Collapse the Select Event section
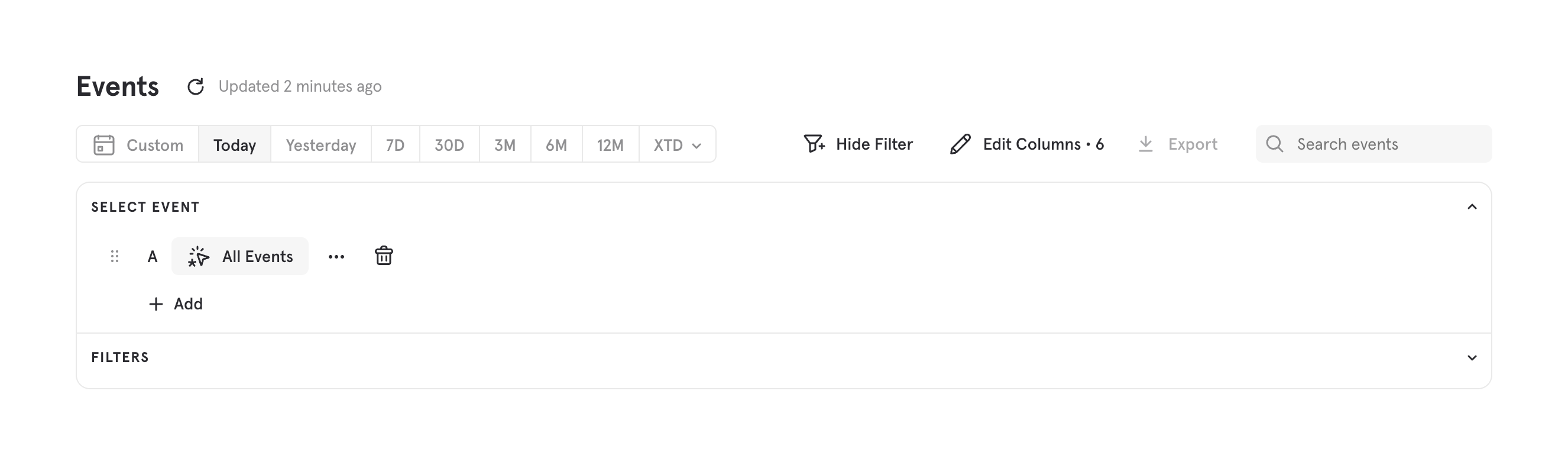This screenshot has height=465, width=1568. tap(1472, 207)
